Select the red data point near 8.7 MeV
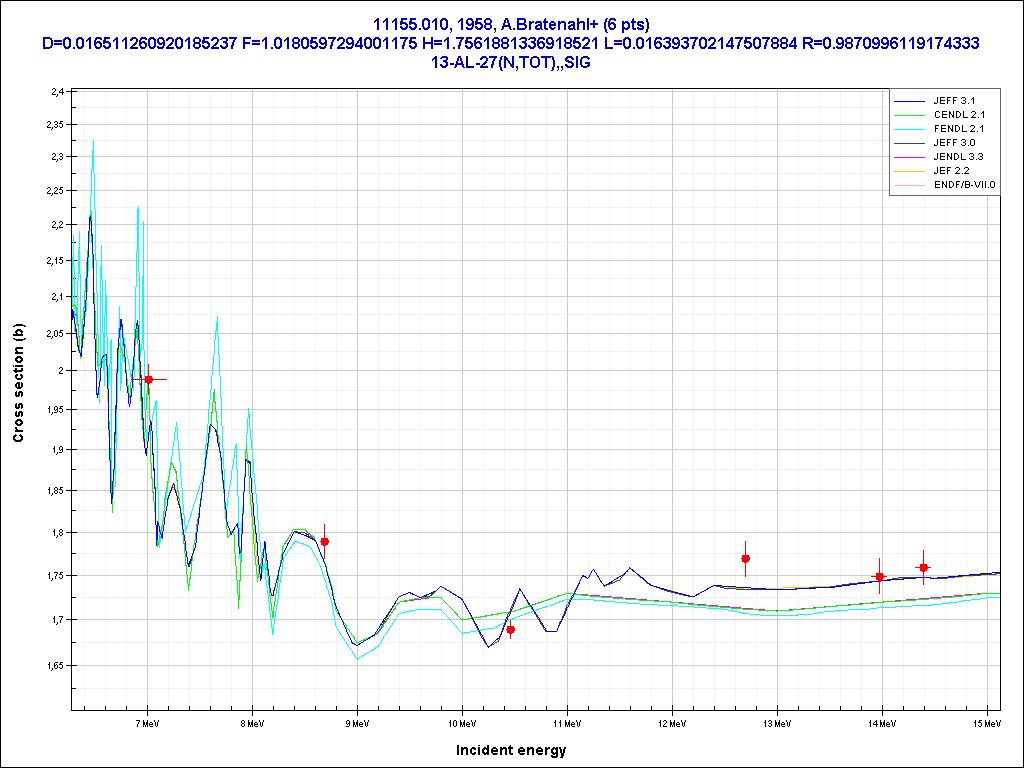This screenshot has height=768, width=1024. point(324,542)
